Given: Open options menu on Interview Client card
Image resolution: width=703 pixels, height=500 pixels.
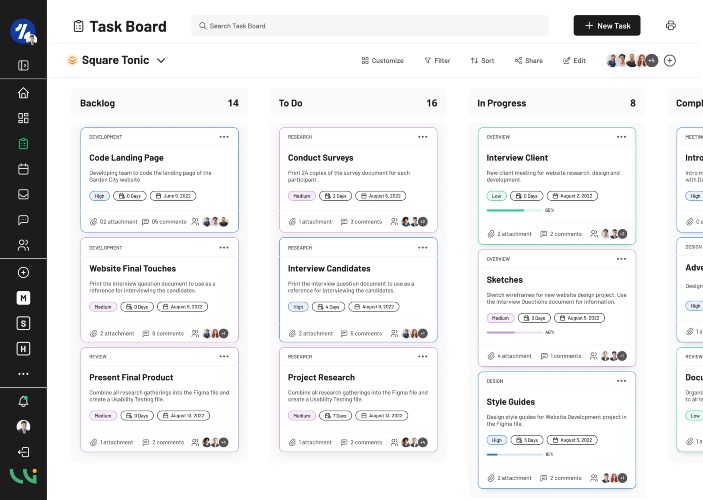Looking at the screenshot, I should click(x=621, y=137).
